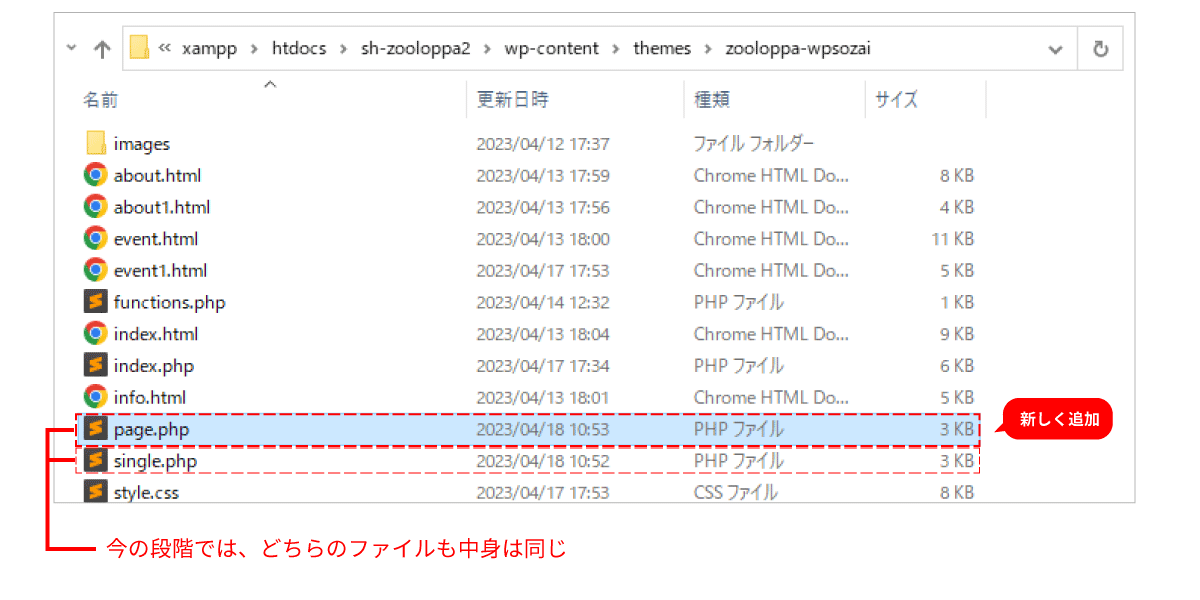Open the recent locations dropdown chevron

coord(70,48)
